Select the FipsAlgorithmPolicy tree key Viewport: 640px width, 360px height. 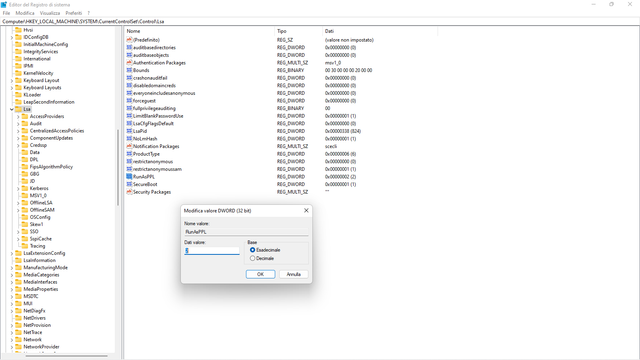[51, 167]
